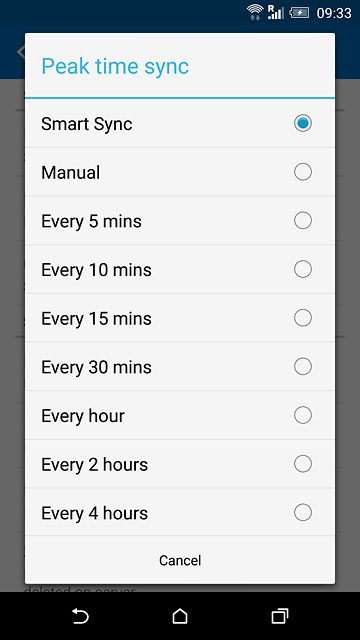Choose the Every 5 mins radio button
This screenshot has height=640, width=360.
click(303, 220)
